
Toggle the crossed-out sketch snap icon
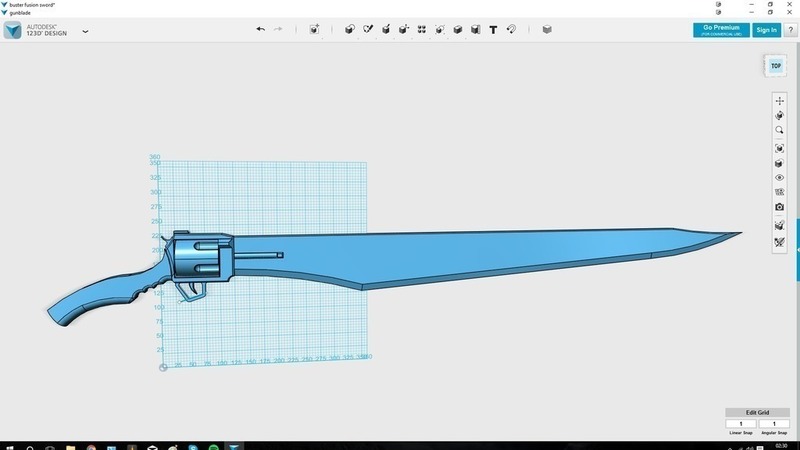[x=779, y=242]
